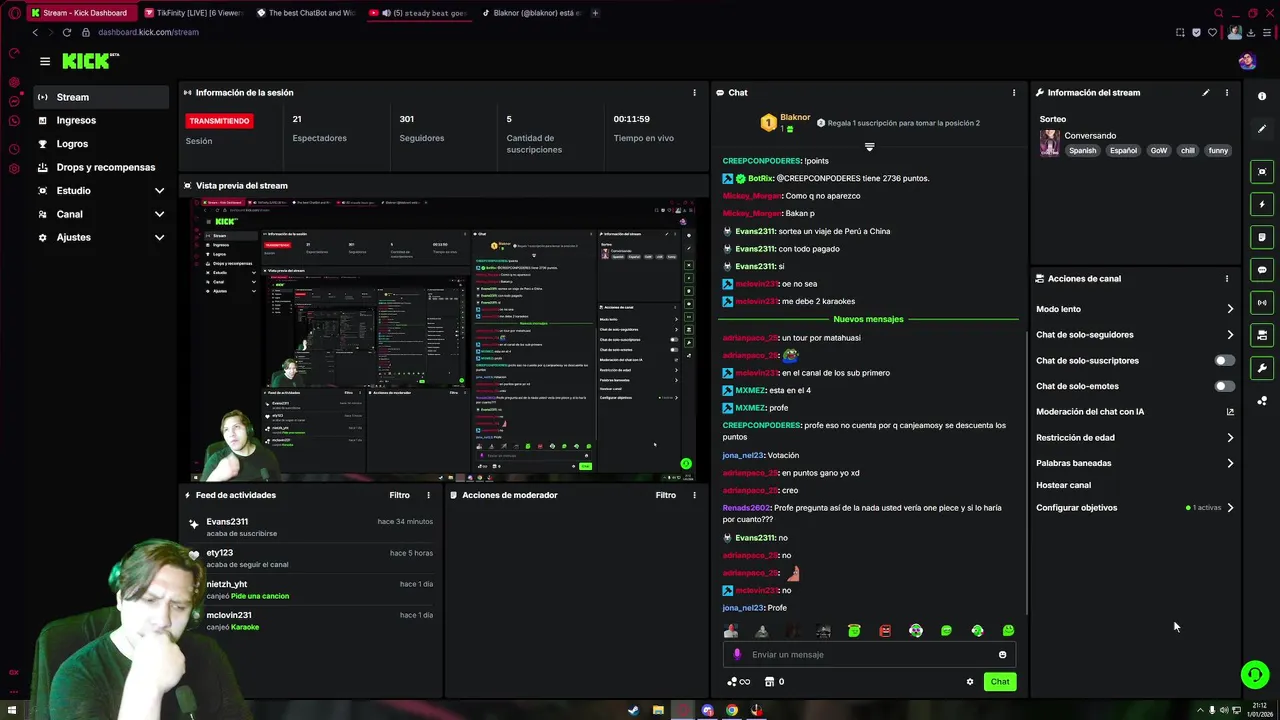Open Configurar objetivos settings

point(1135,508)
